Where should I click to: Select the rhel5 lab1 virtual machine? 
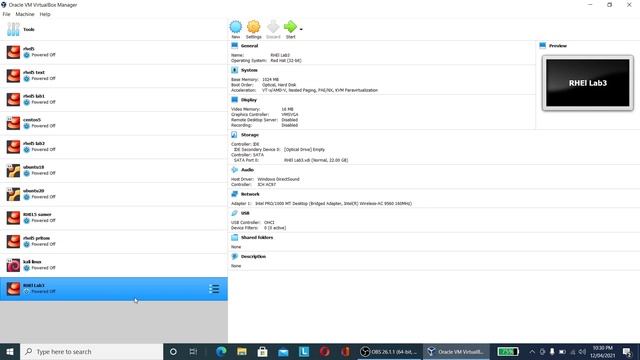114,100
